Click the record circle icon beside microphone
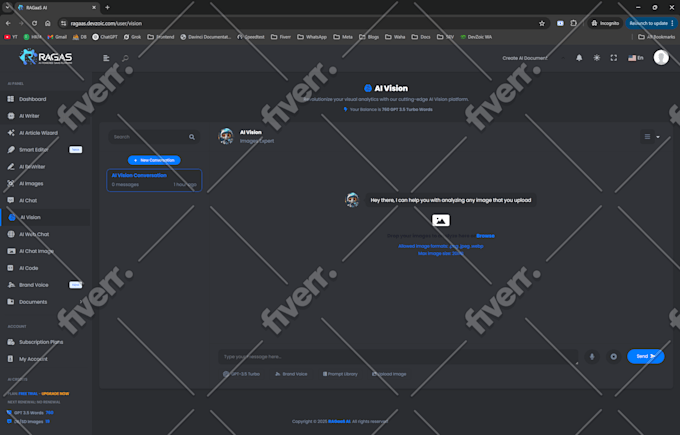Viewport: 680px width, 435px height. pyautogui.click(x=614, y=357)
